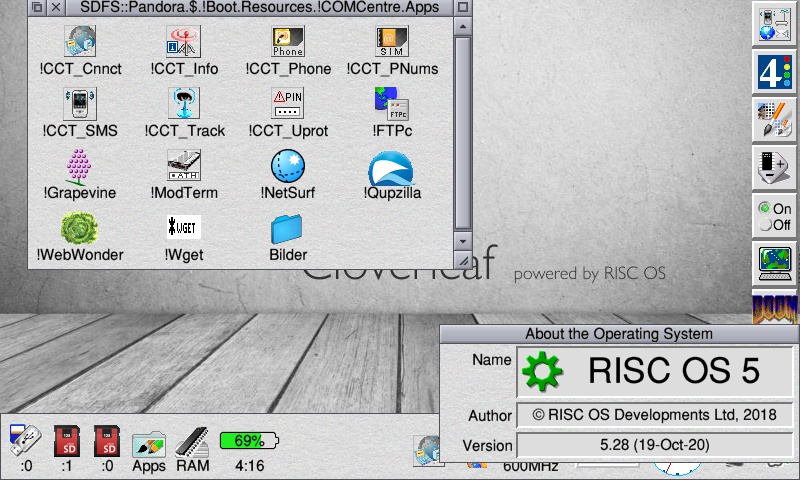The width and height of the screenshot is (800, 480).
Task: Click the filer window scroll down arrow
Action: tap(462, 241)
